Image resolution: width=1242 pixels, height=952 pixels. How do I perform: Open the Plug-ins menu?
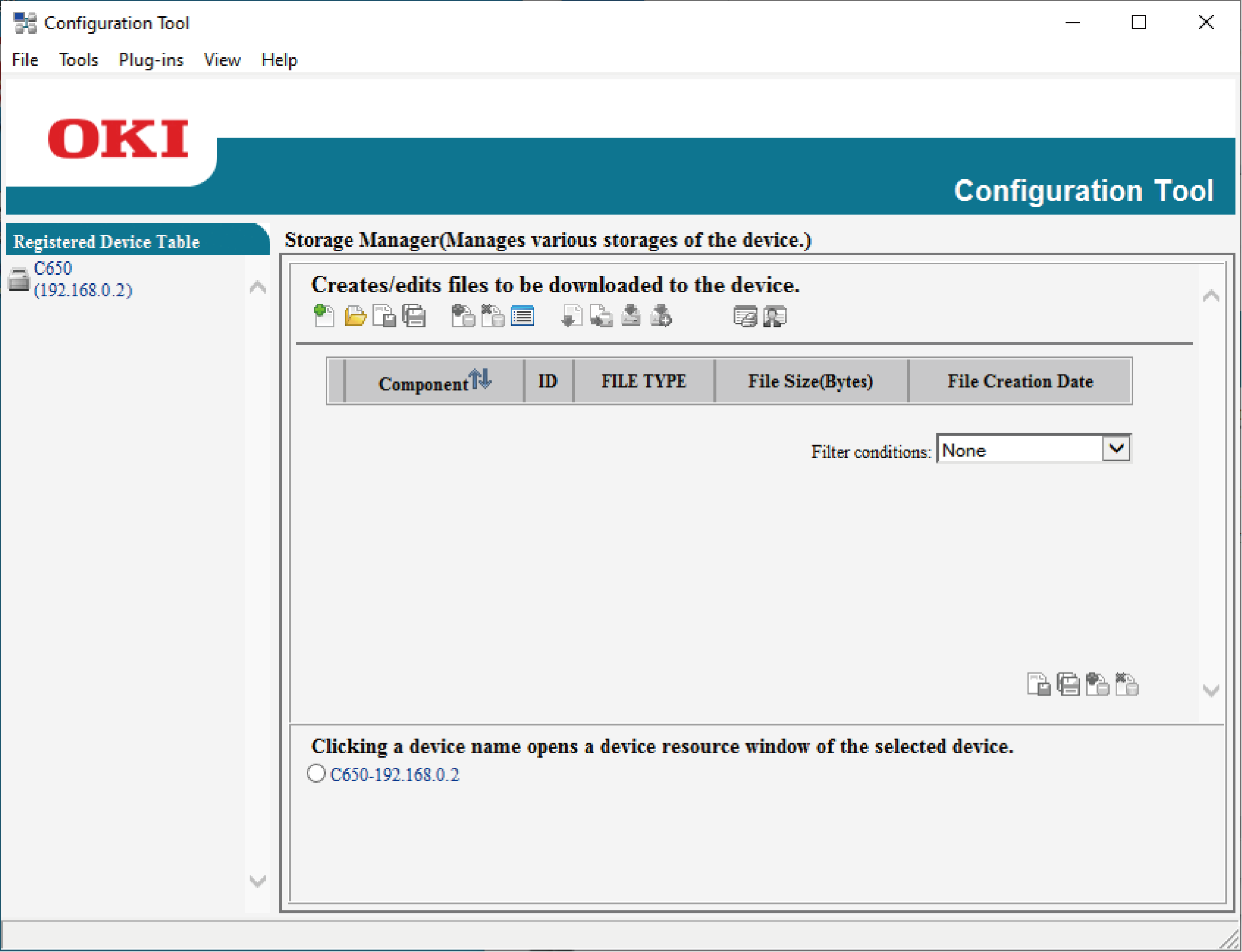(x=151, y=60)
